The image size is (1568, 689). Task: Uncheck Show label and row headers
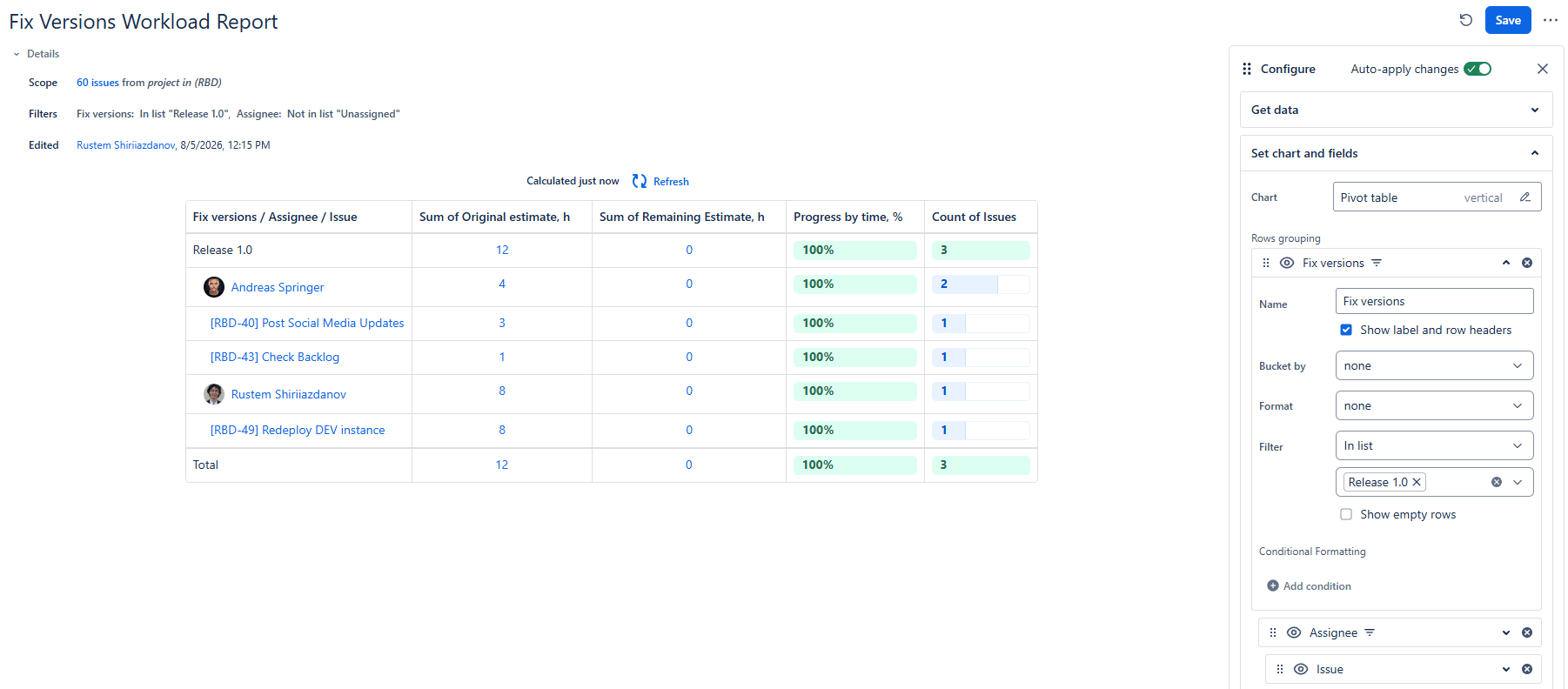click(1346, 330)
